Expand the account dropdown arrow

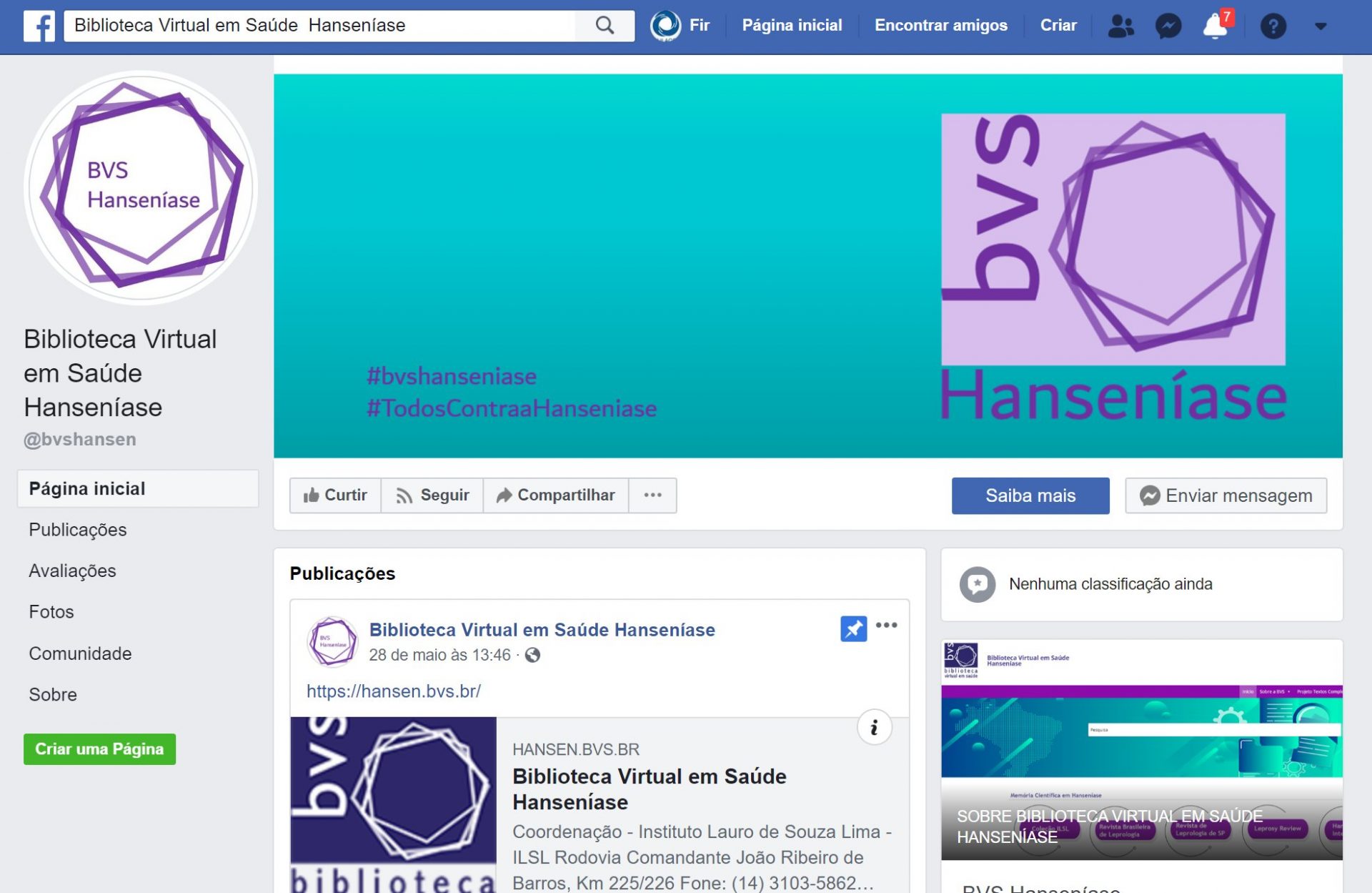pos(1321,26)
